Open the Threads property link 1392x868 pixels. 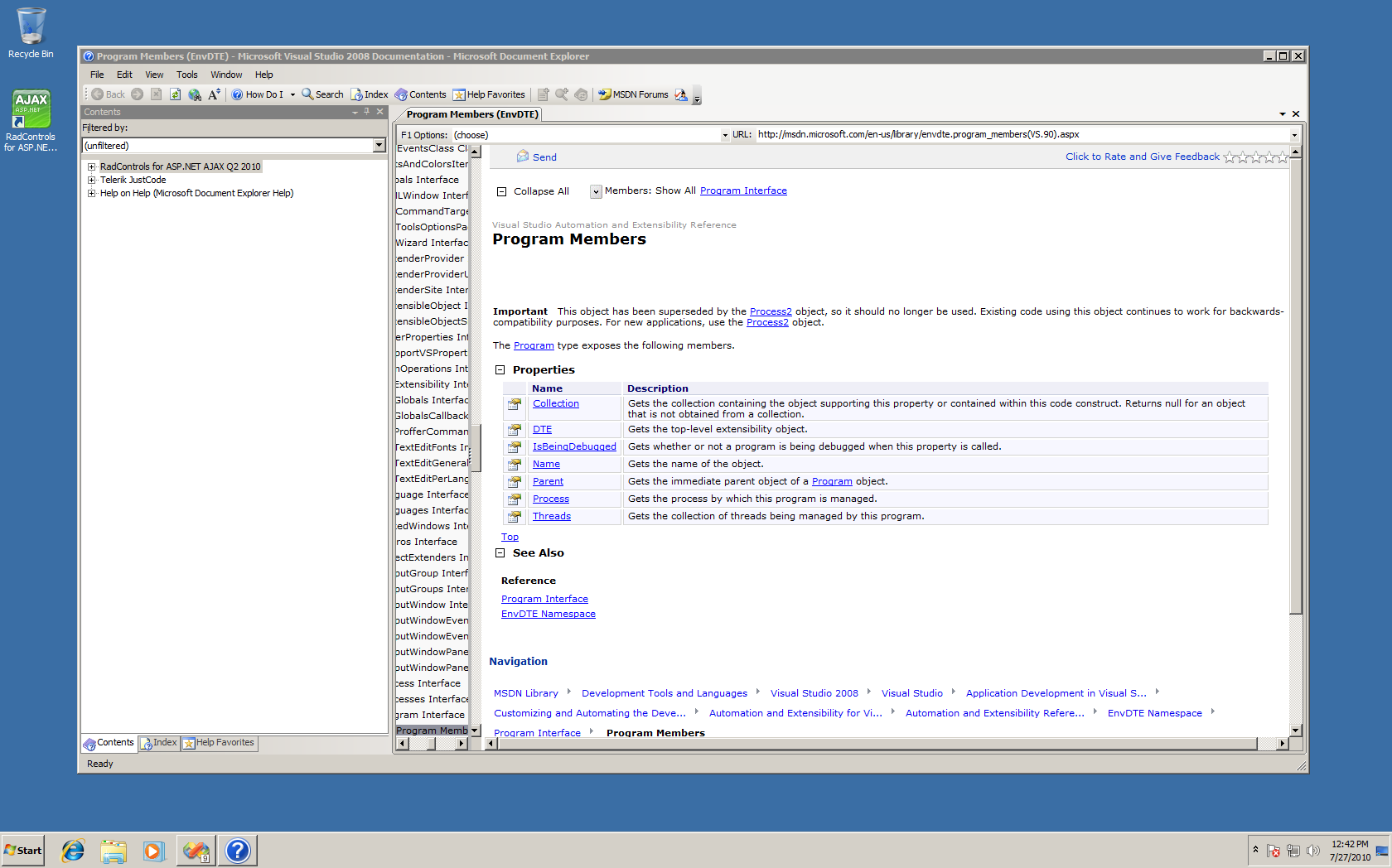[552, 516]
